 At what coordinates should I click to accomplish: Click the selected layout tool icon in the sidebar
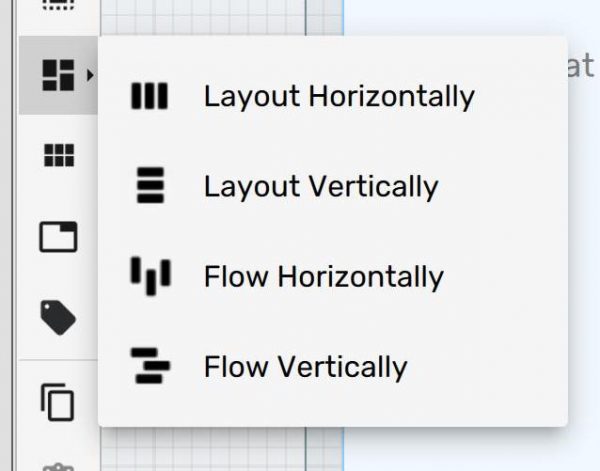pyautogui.click(x=57, y=75)
